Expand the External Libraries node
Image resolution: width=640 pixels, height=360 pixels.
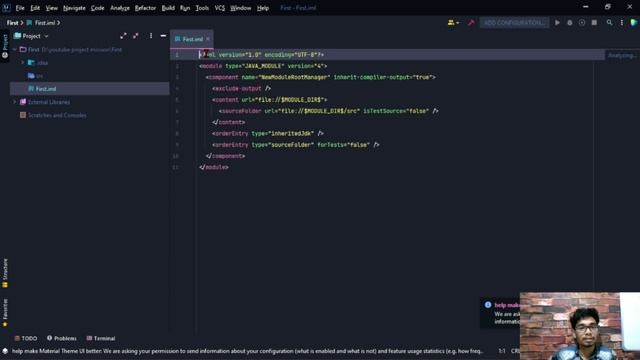15,102
